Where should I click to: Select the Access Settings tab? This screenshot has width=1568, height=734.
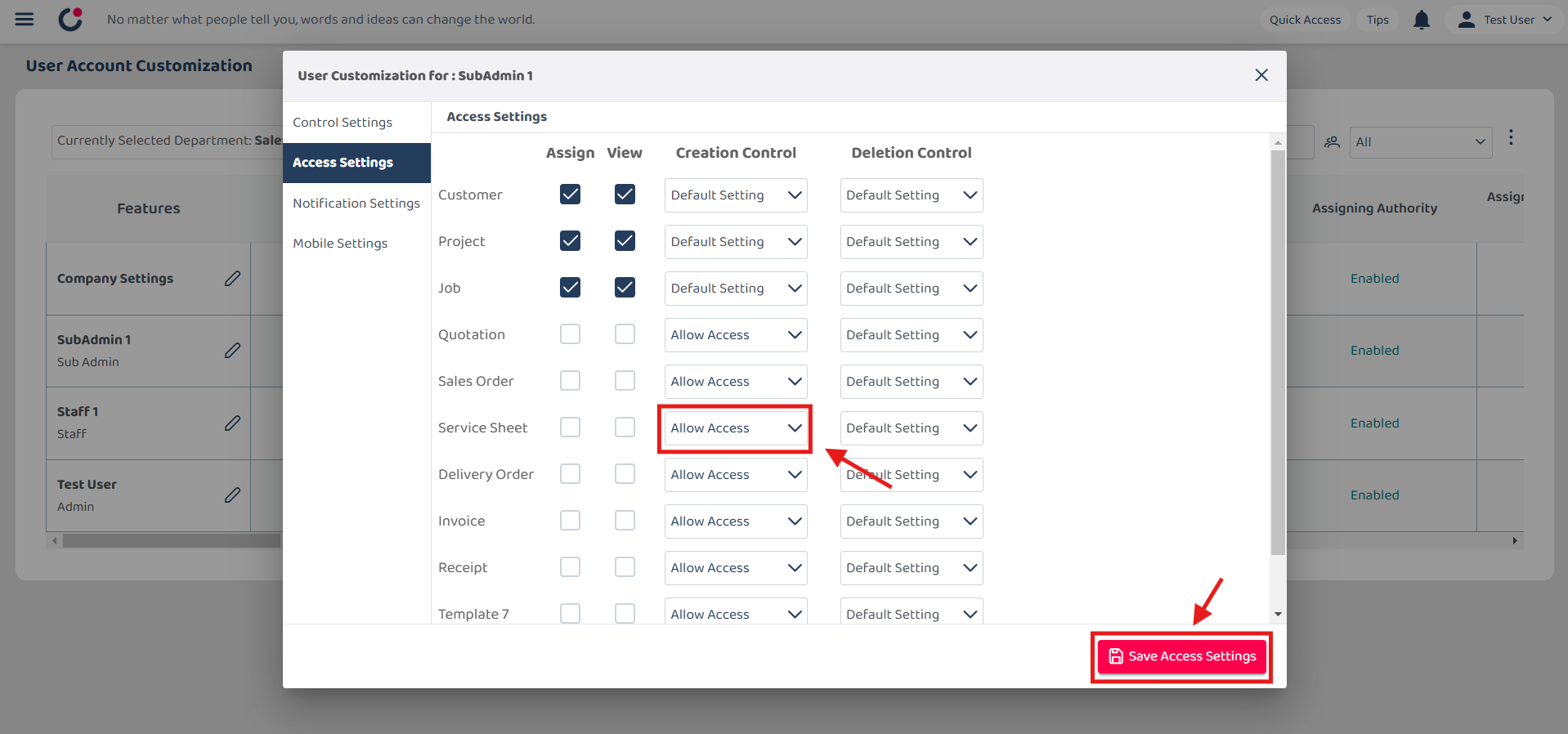click(356, 163)
